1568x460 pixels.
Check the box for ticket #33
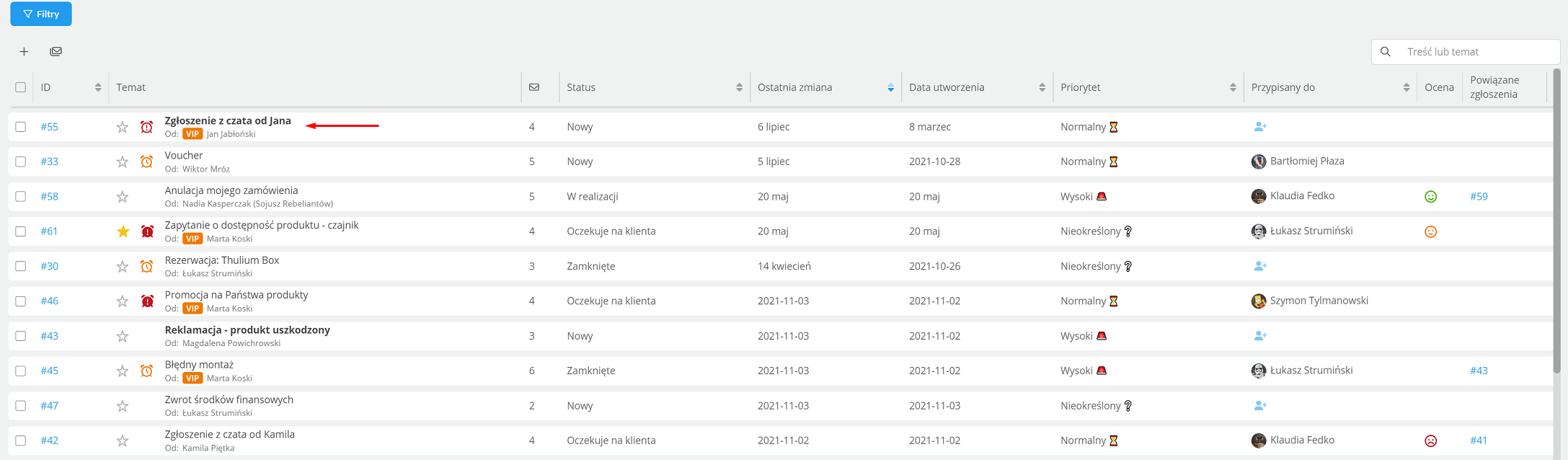pos(20,162)
